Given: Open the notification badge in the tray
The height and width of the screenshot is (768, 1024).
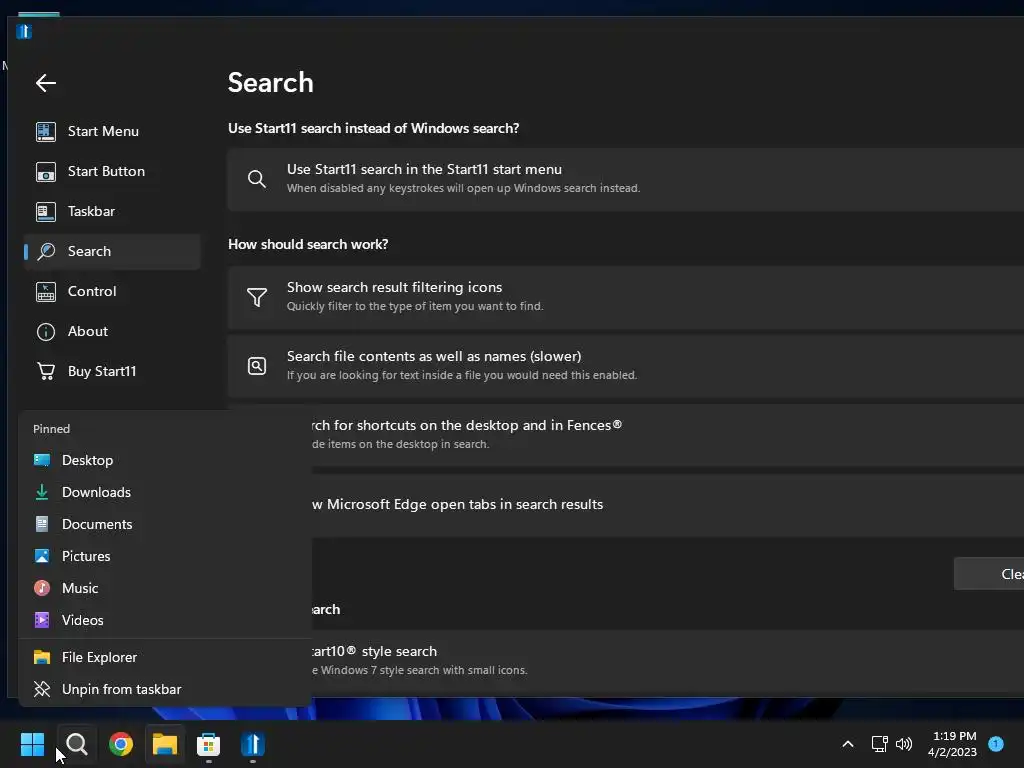Looking at the screenshot, I should [x=996, y=744].
